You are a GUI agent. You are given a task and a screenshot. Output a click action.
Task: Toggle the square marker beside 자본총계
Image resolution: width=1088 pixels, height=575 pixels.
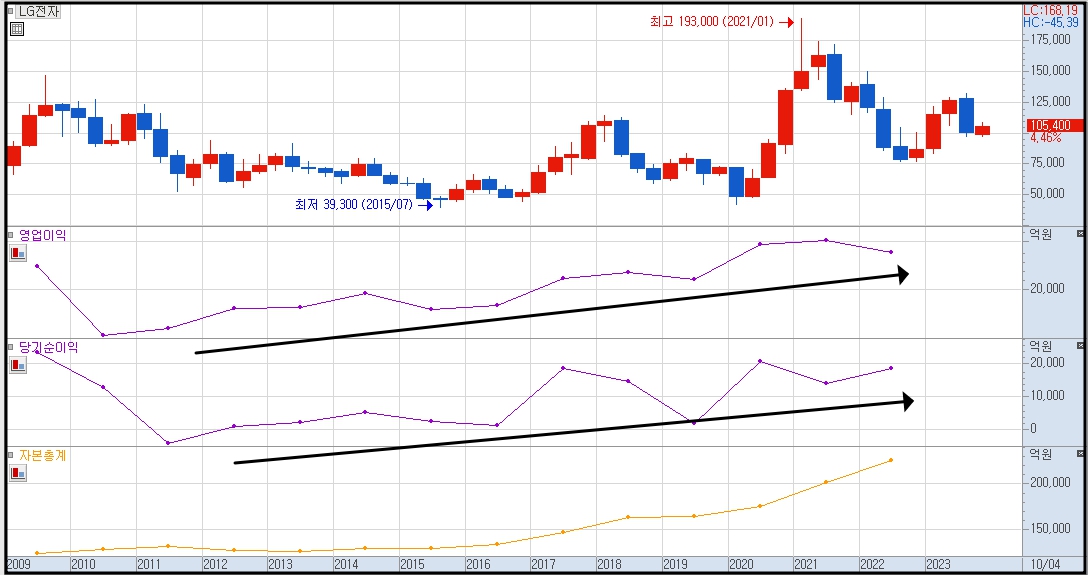[11, 455]
